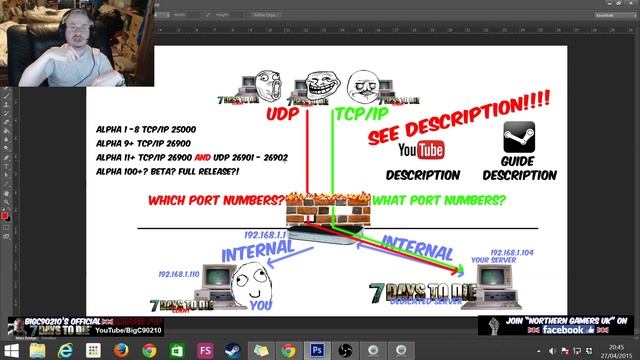
Task: Select the Brush tool in the toolbar
Action: (x=7, y=96)
